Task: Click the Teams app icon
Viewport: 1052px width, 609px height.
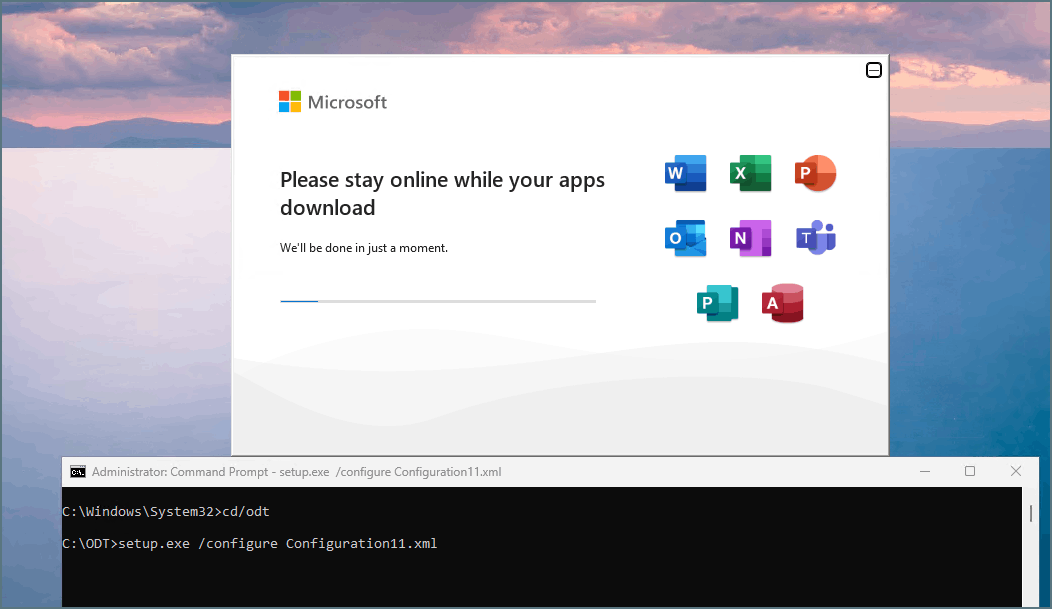Action: point(815,237)
